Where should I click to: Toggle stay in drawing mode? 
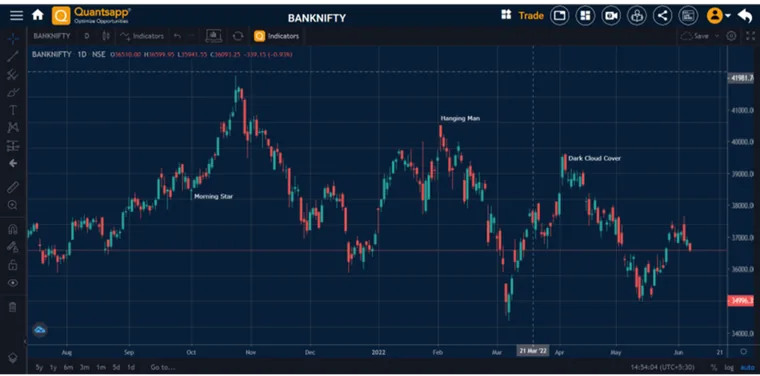(x=13, y=247)
